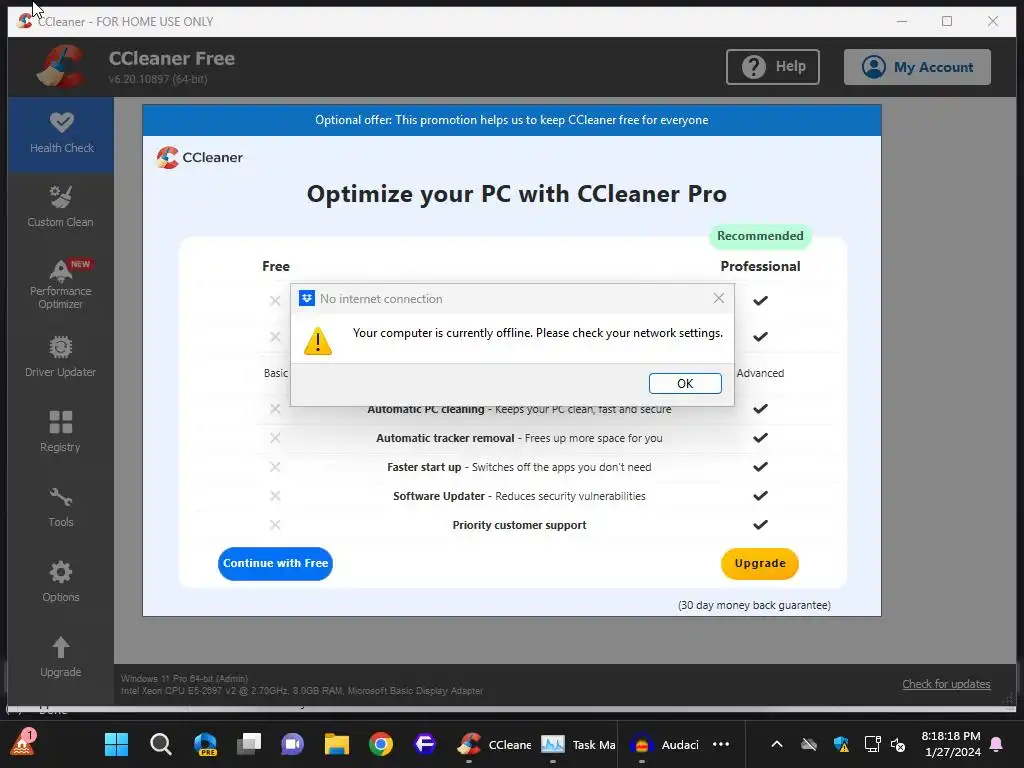The width and height of the screenshot is (1024, 768).
Task: Open File Explorer from taskbar
Action: tap(337, 744)
